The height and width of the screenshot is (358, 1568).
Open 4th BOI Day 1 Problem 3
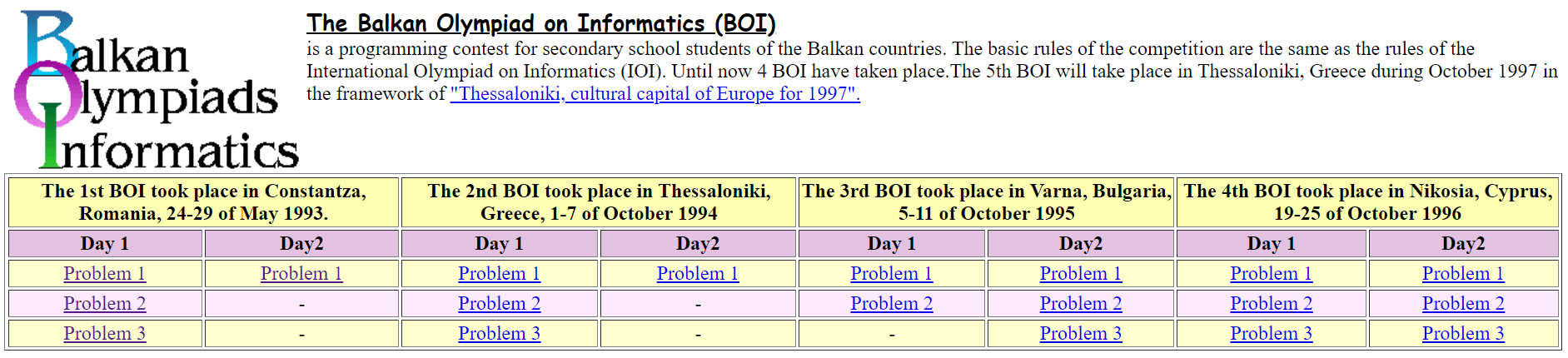[x=1271, y=334]
